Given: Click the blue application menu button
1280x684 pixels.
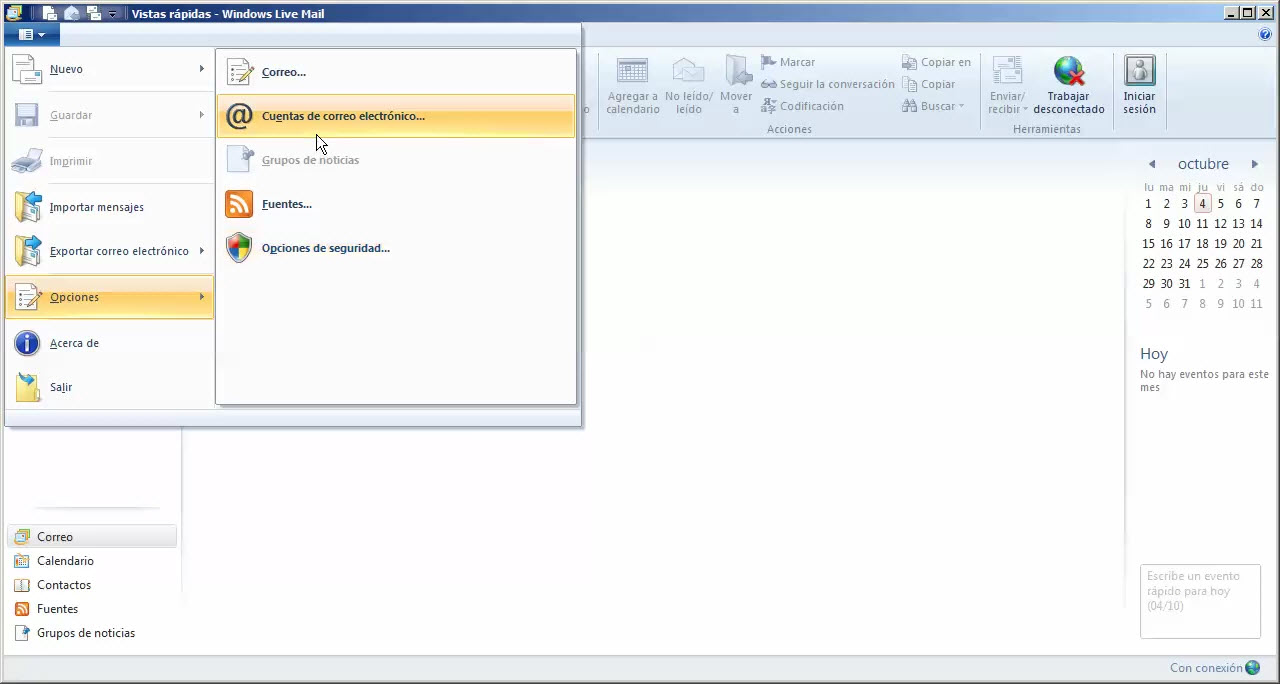Looking at the screenshot, I should tap(32, 35).
